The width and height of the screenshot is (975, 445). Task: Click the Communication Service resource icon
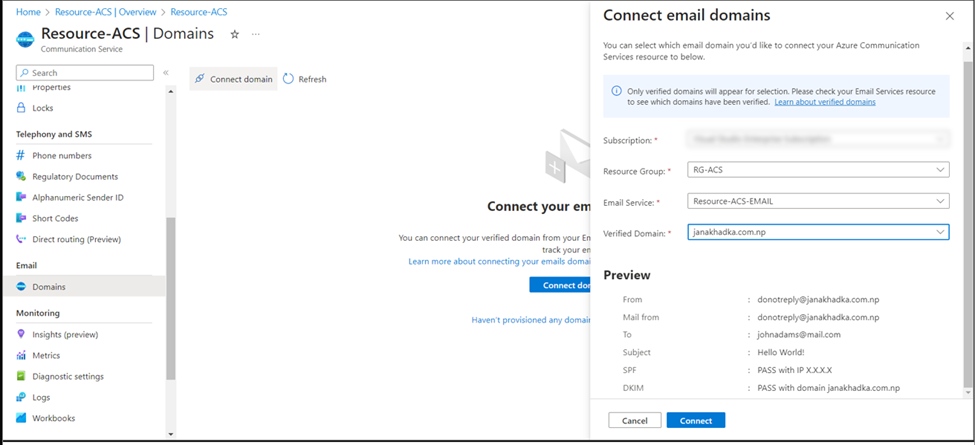25,39
